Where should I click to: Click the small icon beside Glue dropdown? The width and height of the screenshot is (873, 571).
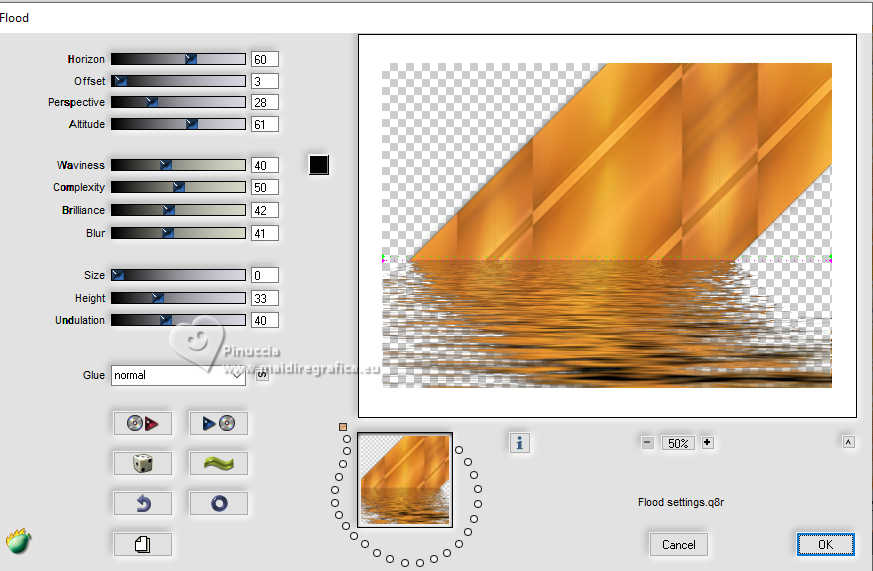pyautogui.click(x=262, y=375)
